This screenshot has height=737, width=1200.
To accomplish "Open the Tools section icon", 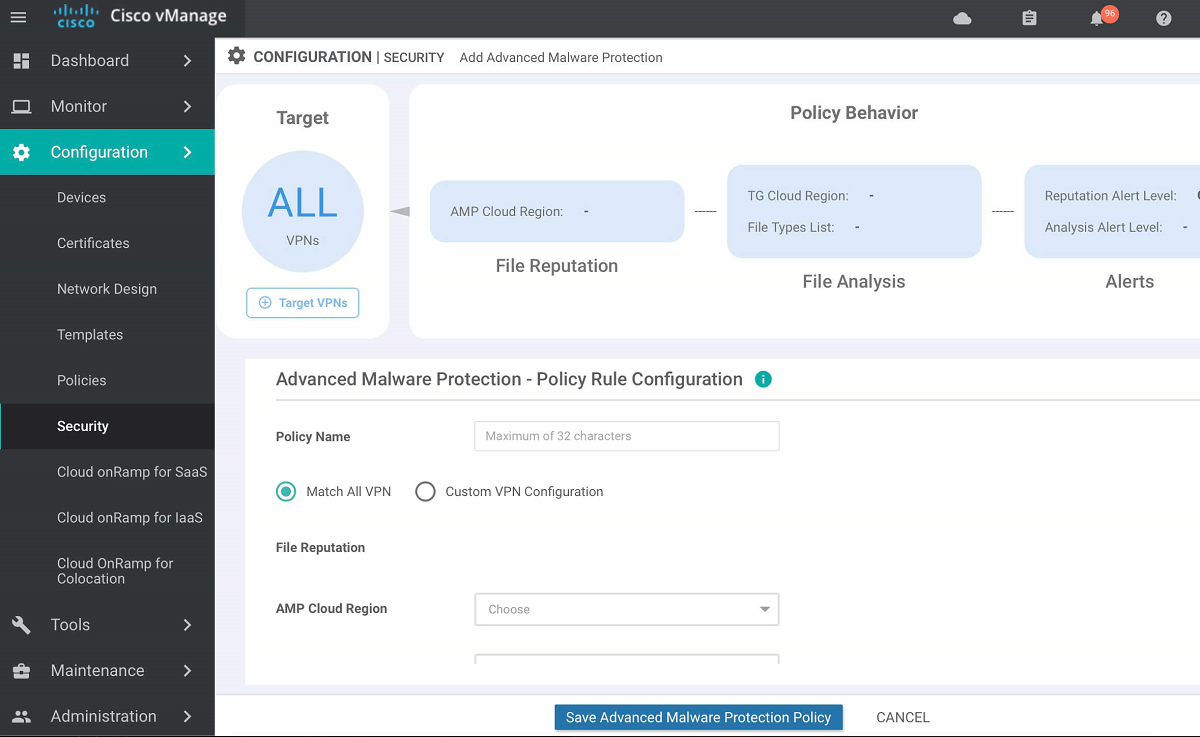I will (x=21, y=624).
